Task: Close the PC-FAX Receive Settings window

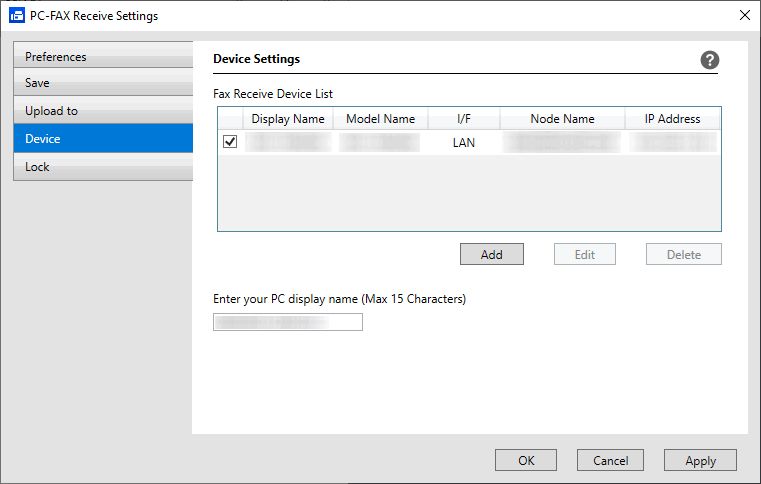Action: click(x=744, y=15)
